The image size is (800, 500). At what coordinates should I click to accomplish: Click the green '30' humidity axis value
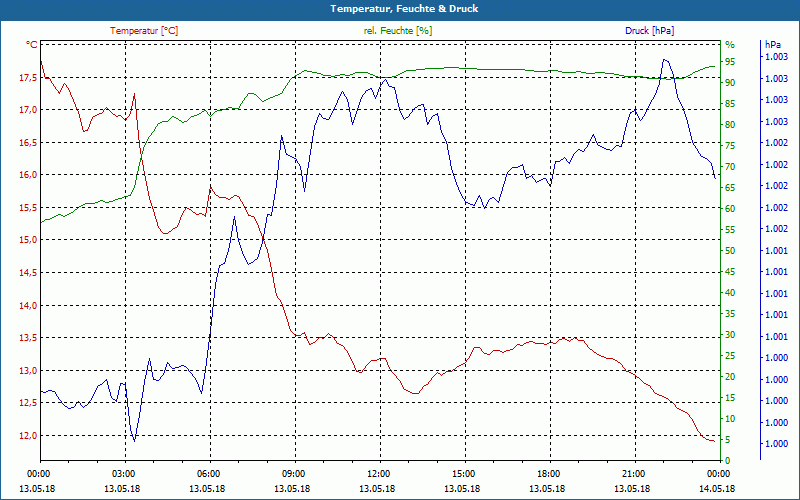point(730,335)
